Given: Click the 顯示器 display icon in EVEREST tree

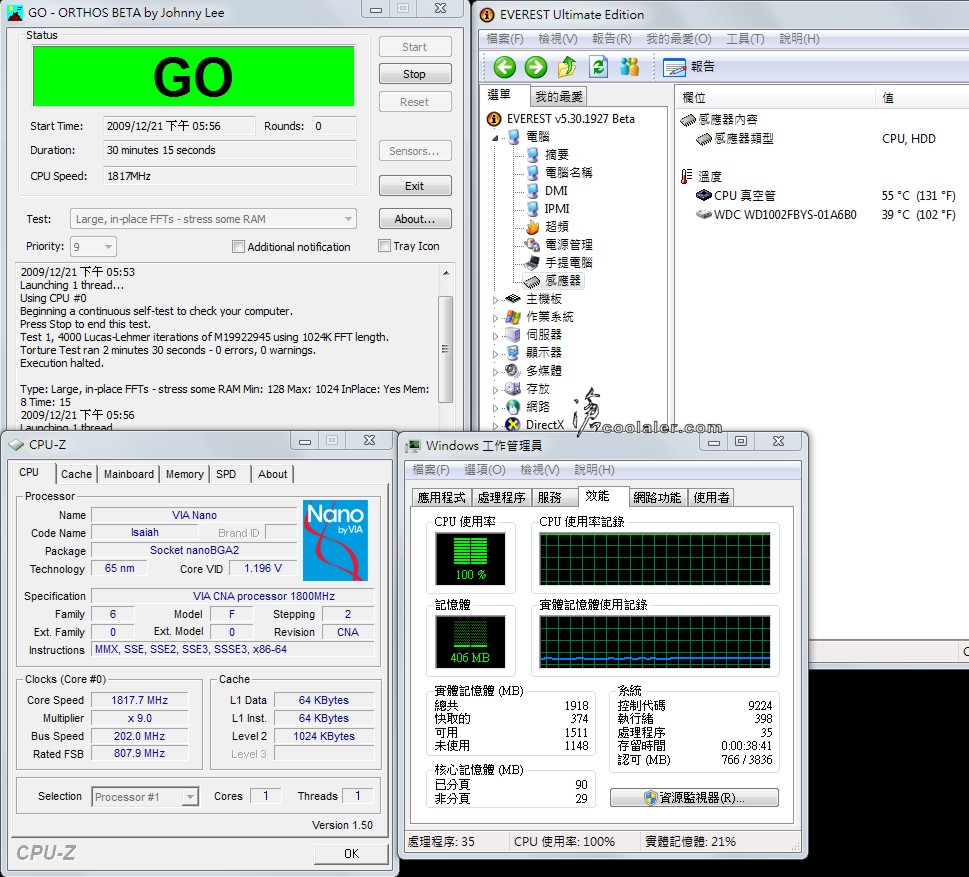Looking at the screenshot, I should [x=512, y=352].
